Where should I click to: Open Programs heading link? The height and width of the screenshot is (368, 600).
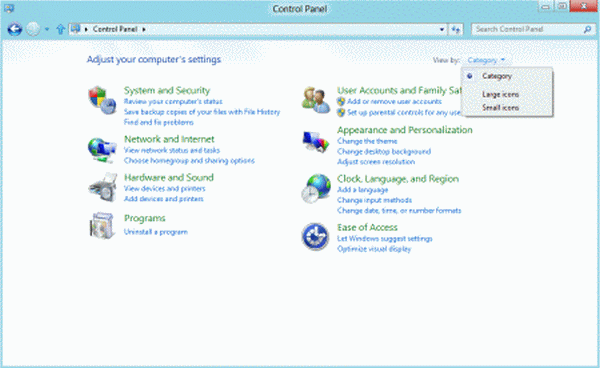tap(145, 218)
